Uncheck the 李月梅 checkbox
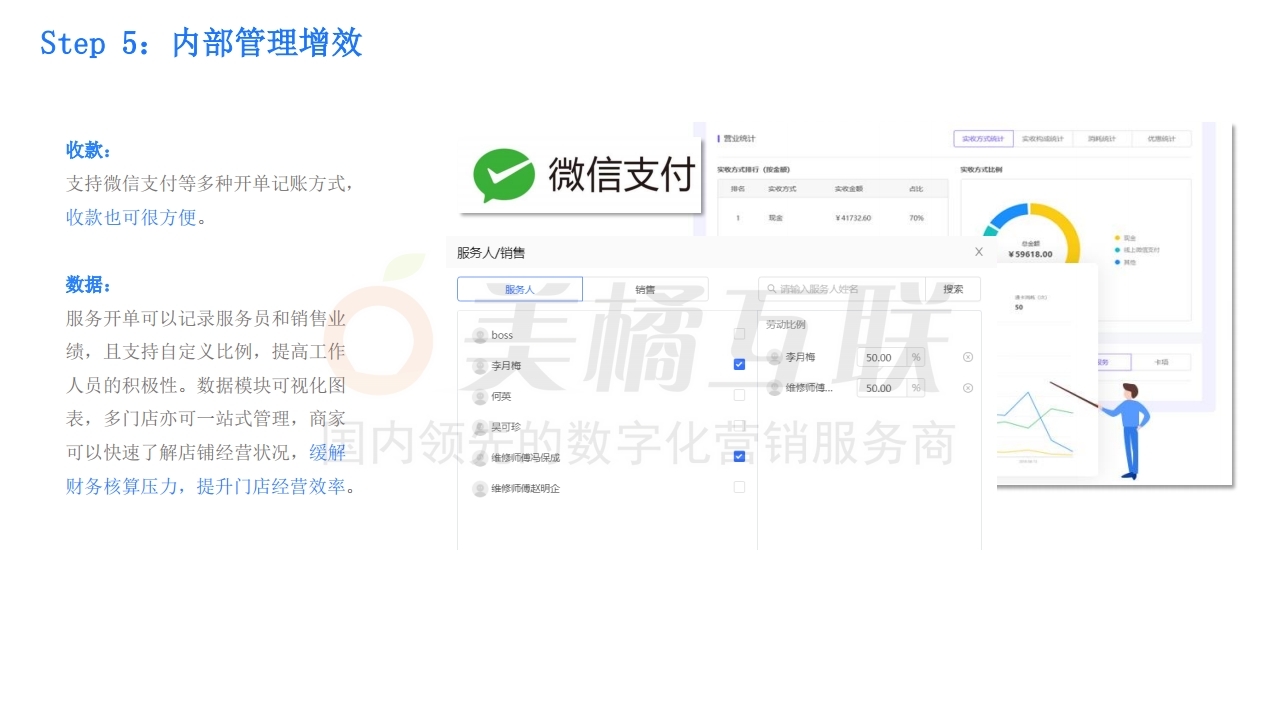Image resolution: width=1280 pixels, height=720 pixels. 739,365
